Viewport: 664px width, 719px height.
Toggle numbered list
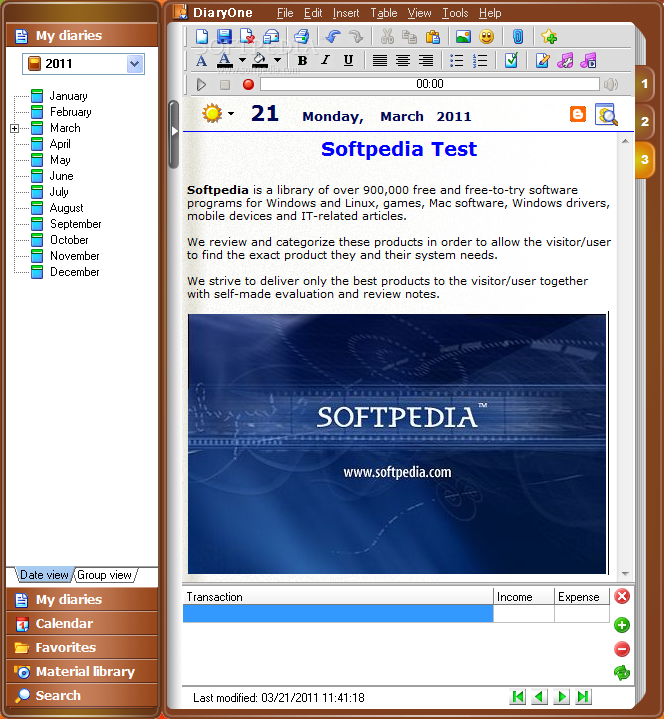pos(480,61)
